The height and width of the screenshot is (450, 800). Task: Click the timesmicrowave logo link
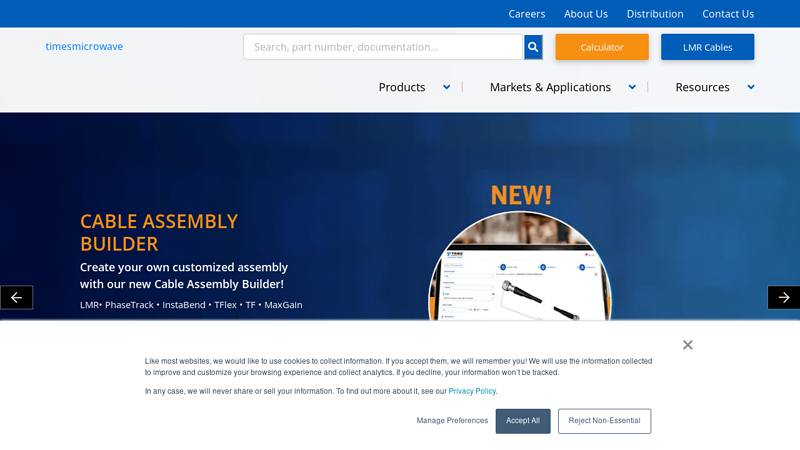tap(84, 46)
